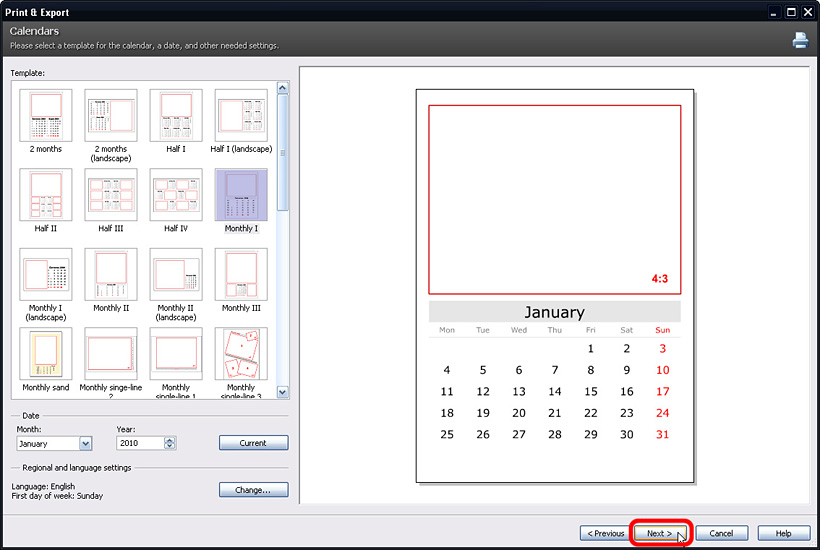Maximize the Print & Export window
This screenshot has width=820, height=550.
point(791,12)
